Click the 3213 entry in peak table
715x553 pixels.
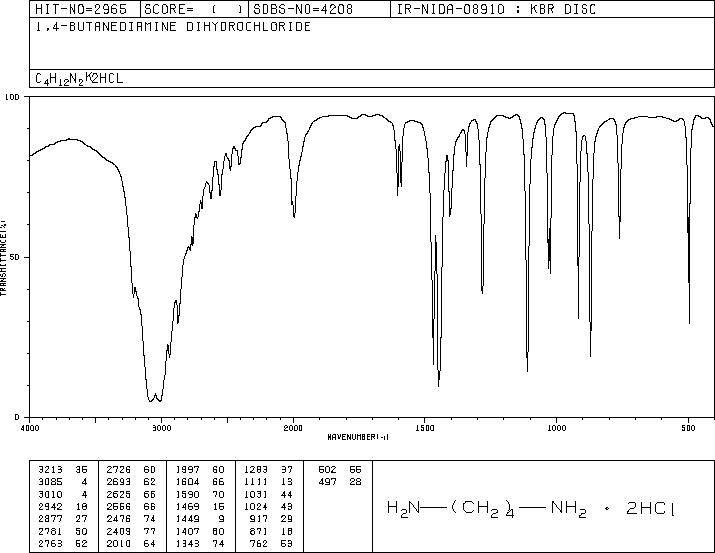click(x=51, y=469)
